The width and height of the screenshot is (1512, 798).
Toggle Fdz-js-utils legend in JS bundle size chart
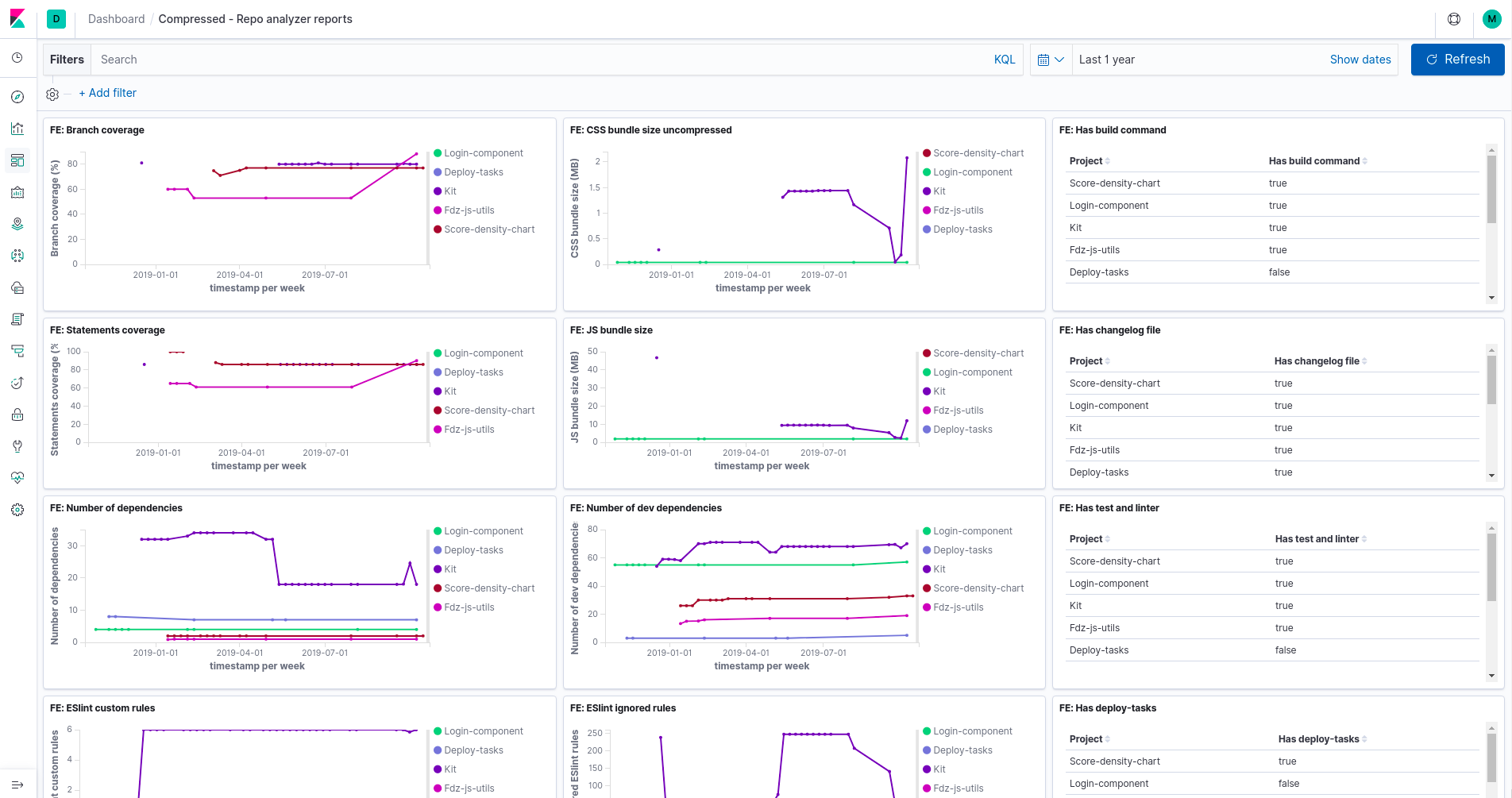tap(953, 411)
